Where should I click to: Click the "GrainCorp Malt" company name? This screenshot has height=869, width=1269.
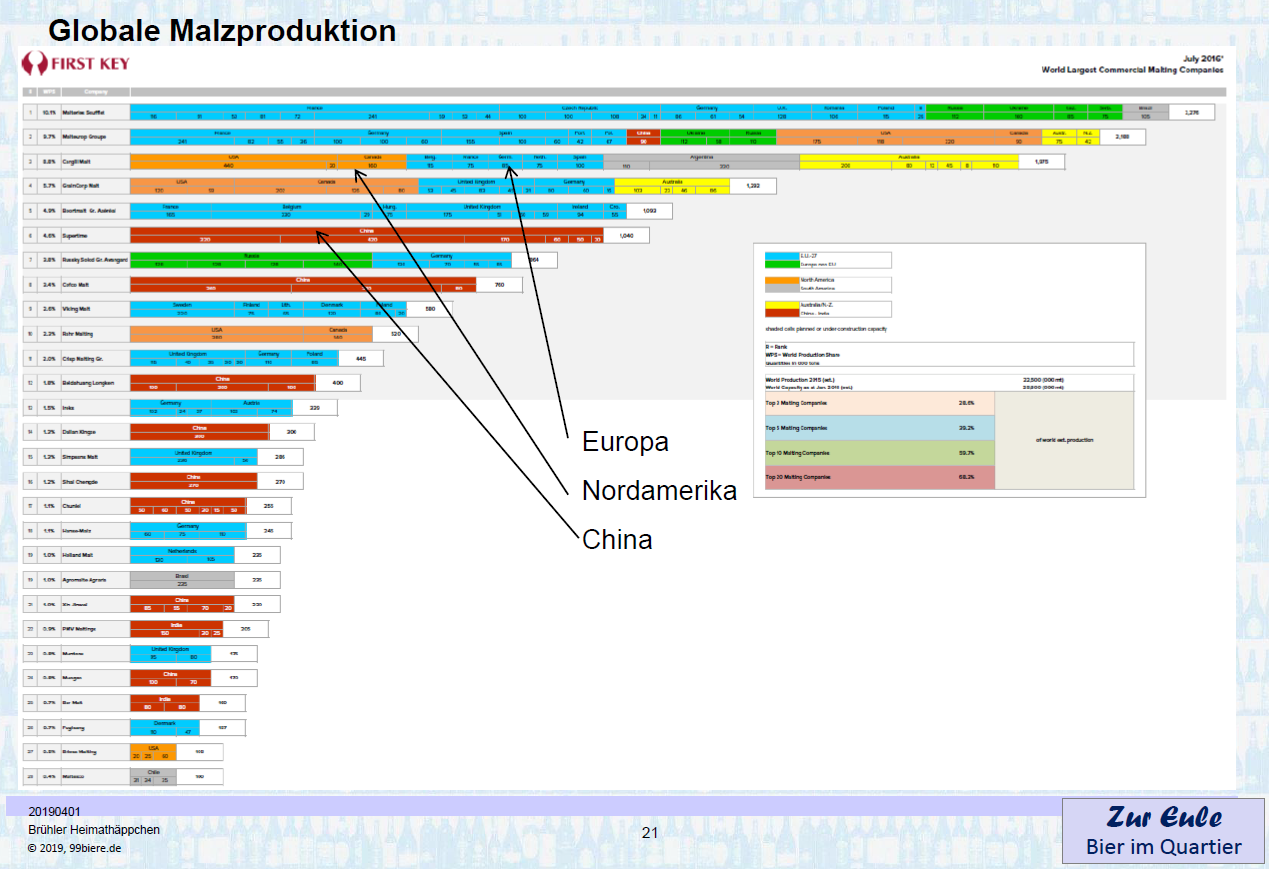[x=81, y=186]
